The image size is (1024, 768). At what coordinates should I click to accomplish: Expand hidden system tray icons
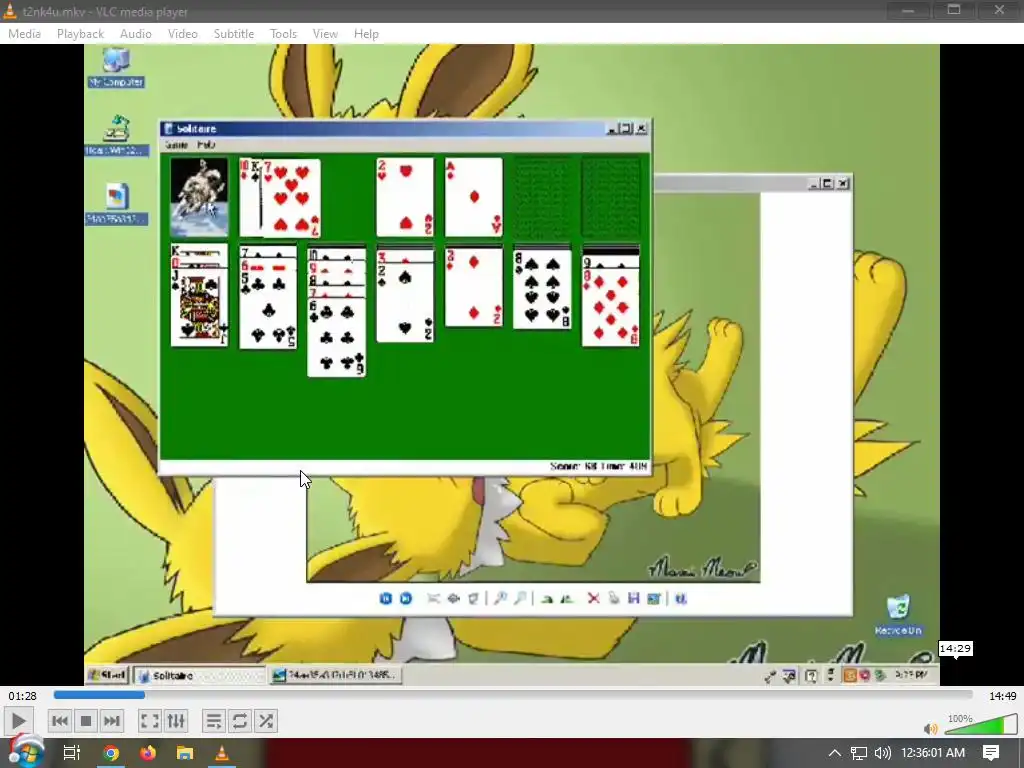(834, 753)
